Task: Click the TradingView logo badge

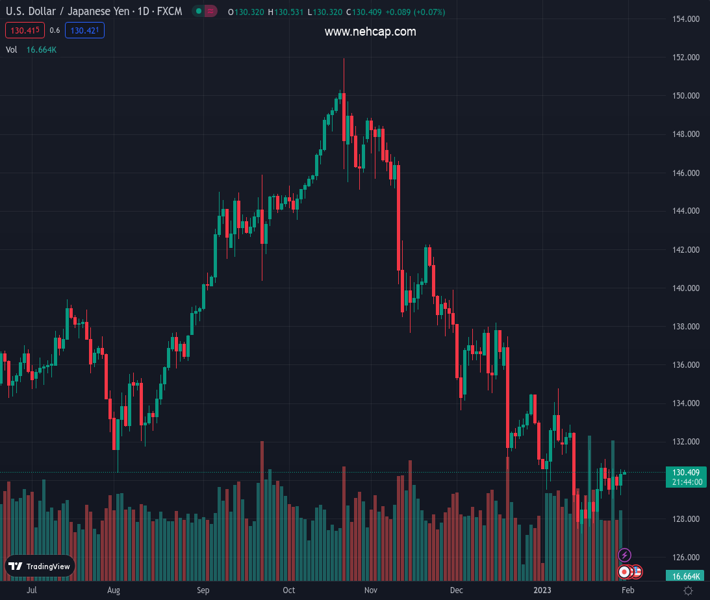Action: (x=40, y=566)
